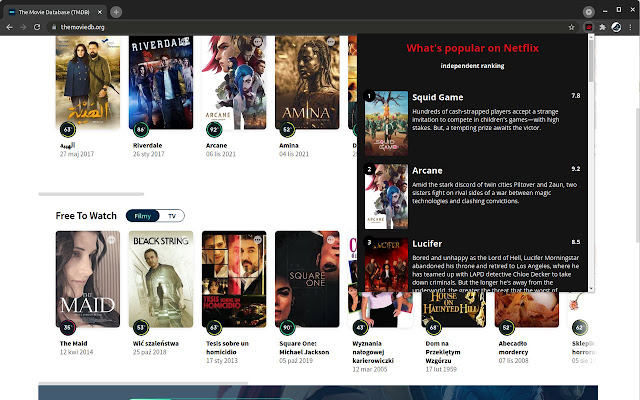
Task: Click the popup scrollbar down arrow
Action: click(x=591, y=288)
